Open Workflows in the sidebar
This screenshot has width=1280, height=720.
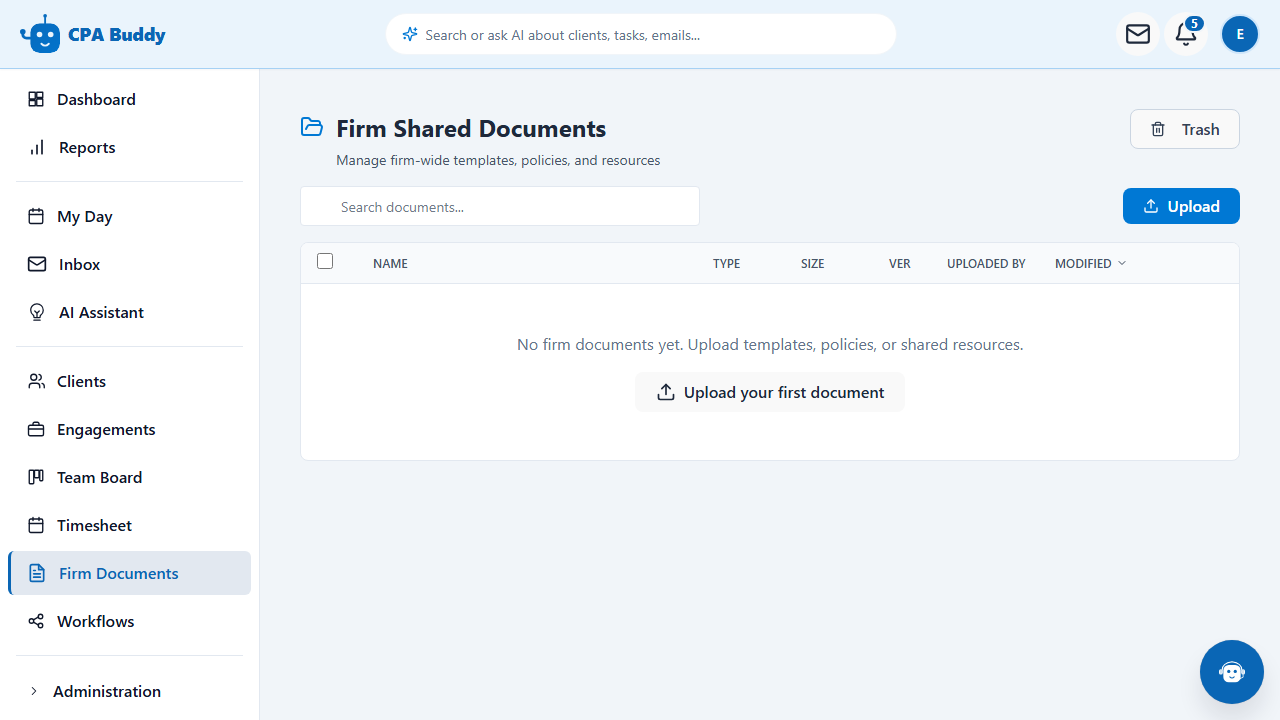coord(130,621)
